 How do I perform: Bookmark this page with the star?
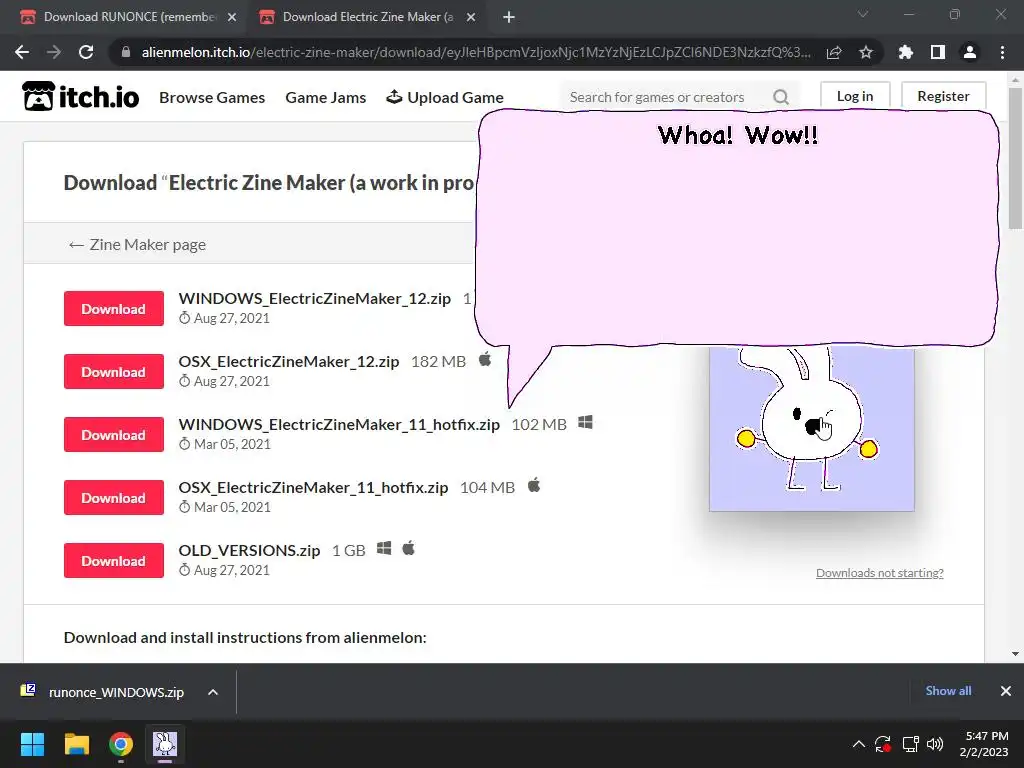point(866,52)
